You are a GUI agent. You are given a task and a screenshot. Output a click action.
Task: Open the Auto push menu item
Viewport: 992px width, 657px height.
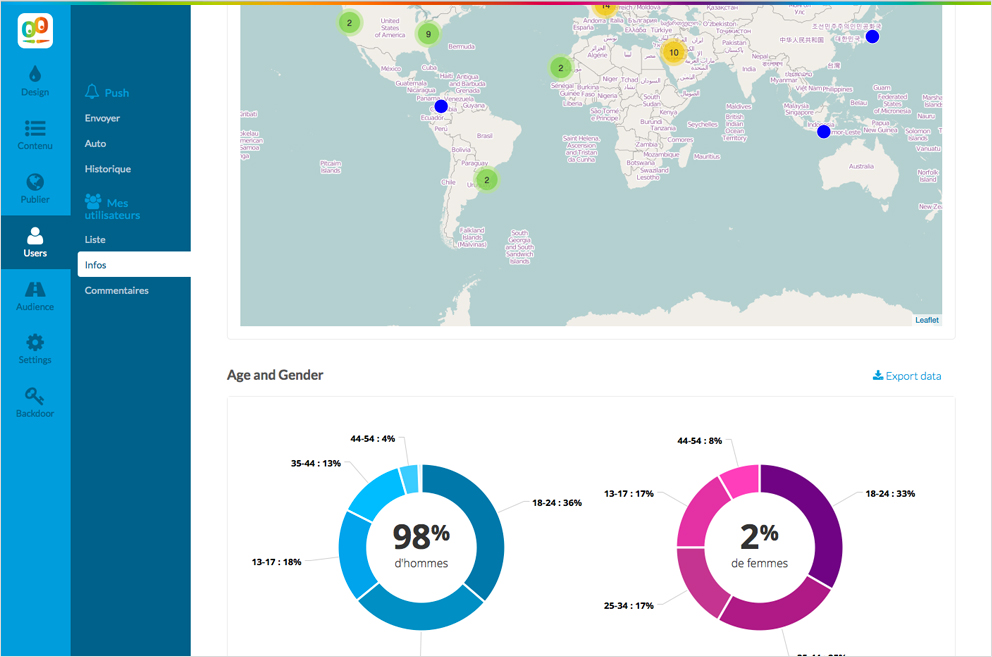coord(96,144)
